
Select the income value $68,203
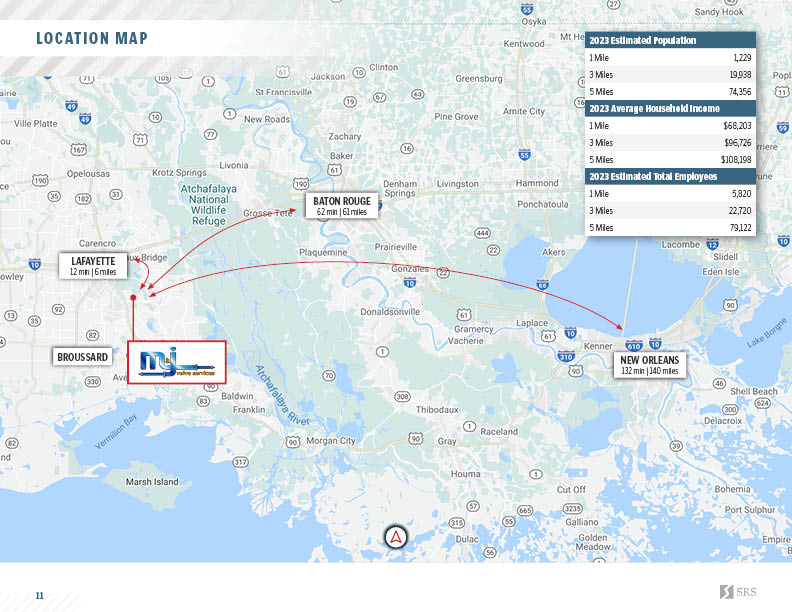pyautogui.click(x=737, y=126)
